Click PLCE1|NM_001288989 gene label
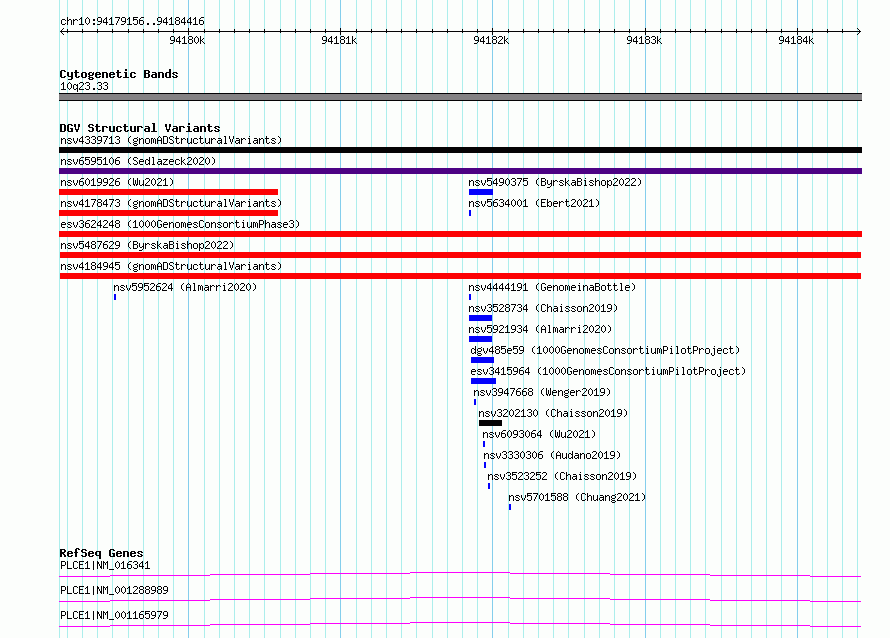890x638 pixels. click(114, 590)
